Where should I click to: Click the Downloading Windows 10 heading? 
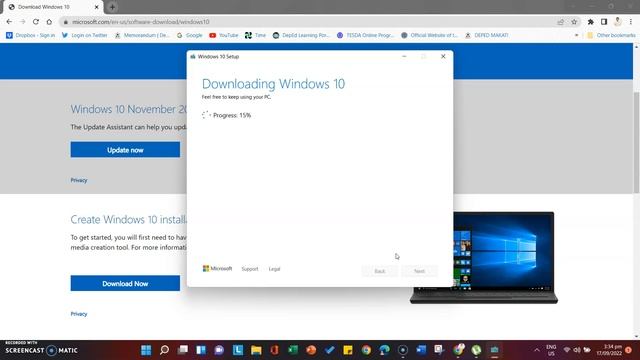(273, 84)
